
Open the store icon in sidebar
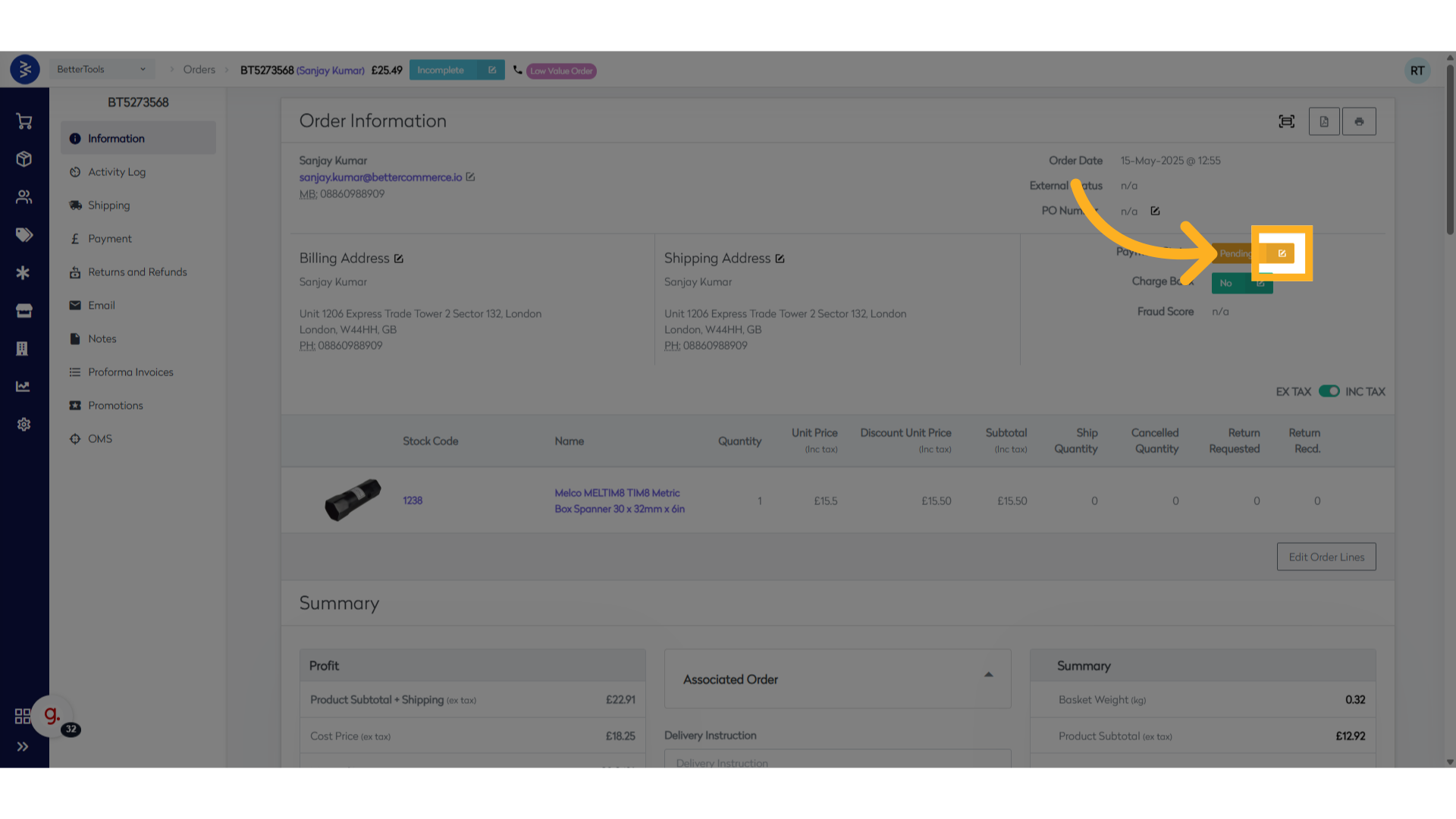(x=24, y=311)
